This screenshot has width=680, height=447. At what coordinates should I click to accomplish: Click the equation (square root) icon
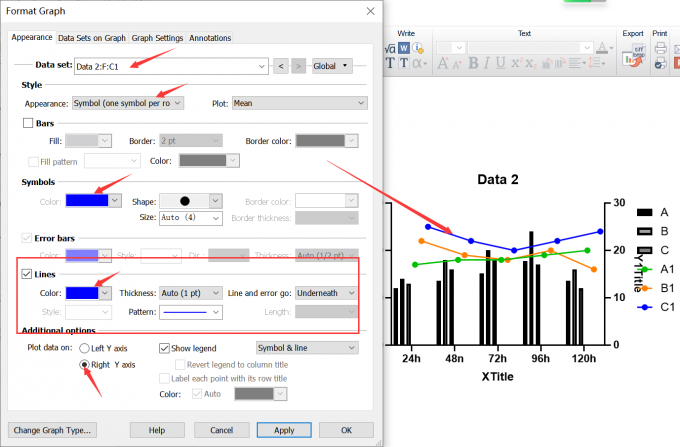[391, 47]
